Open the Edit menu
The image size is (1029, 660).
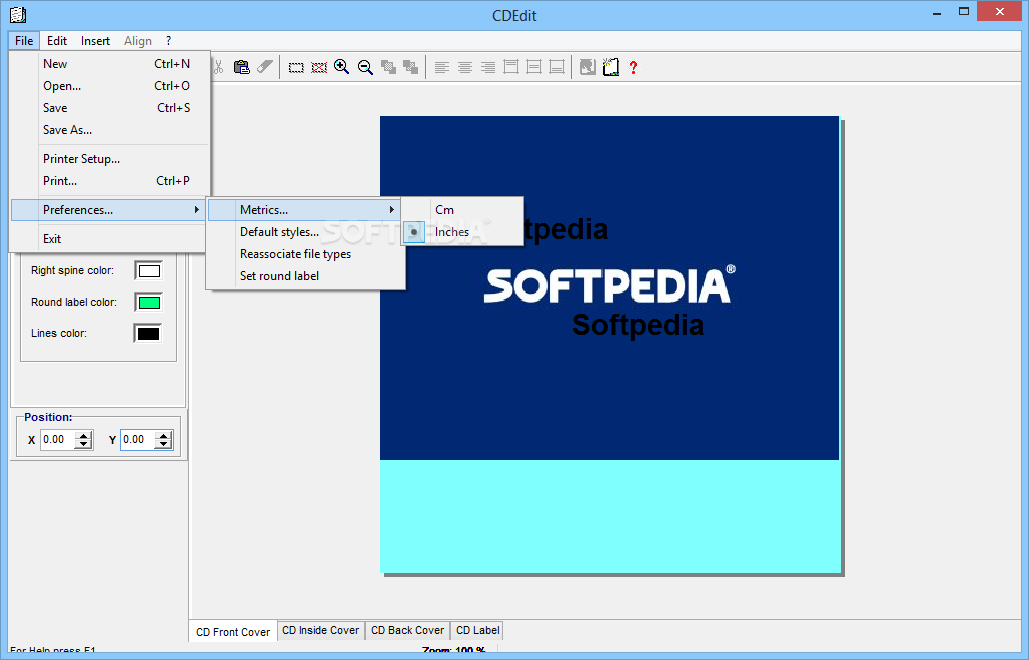pyautogui.click(x=57, y=41)
